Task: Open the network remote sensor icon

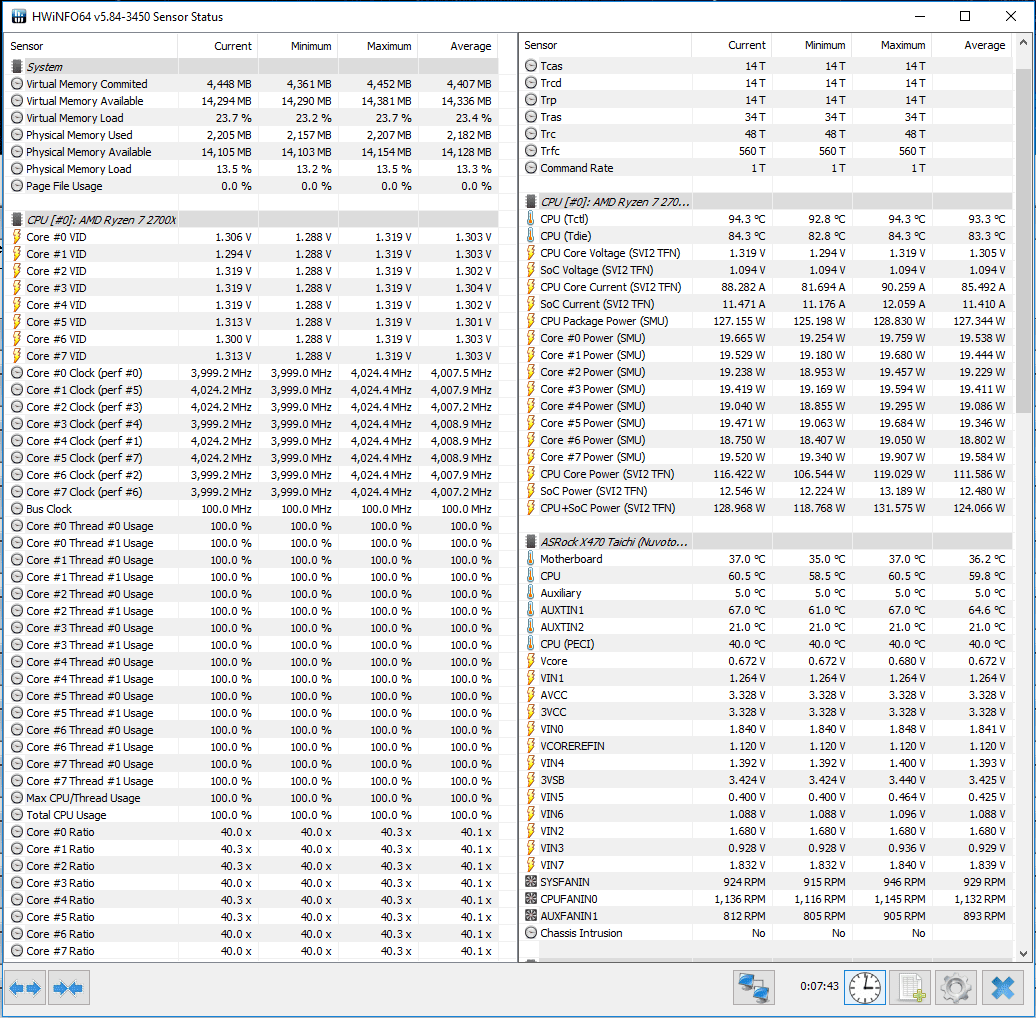Action: pyautogui.click(x=754, y=988)
